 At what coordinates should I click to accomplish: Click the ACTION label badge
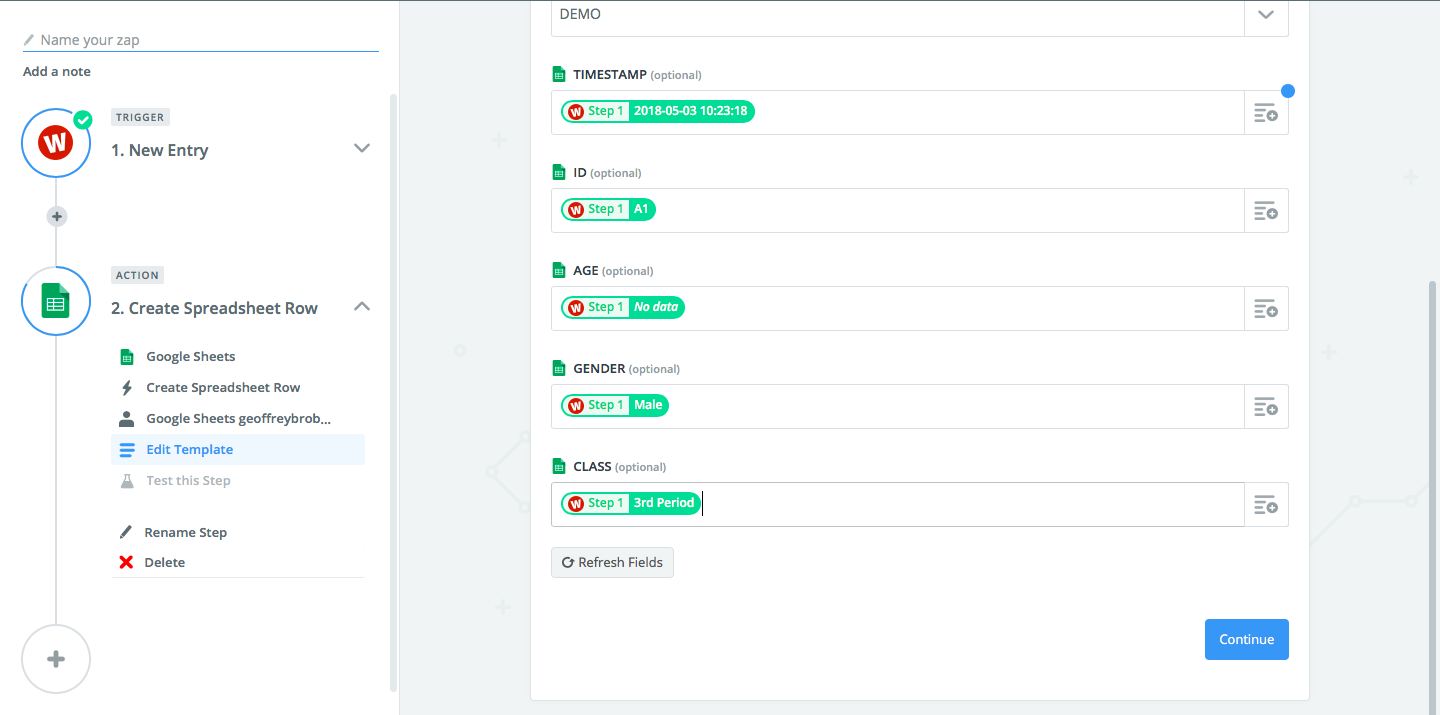point(137,275)
